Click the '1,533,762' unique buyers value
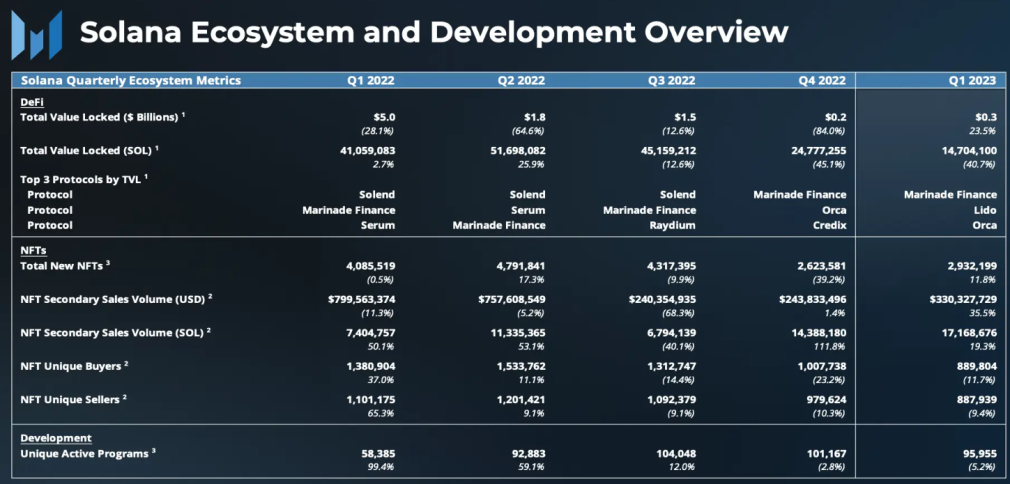This screenshot has width=1010, height=484. click(520, 365)
